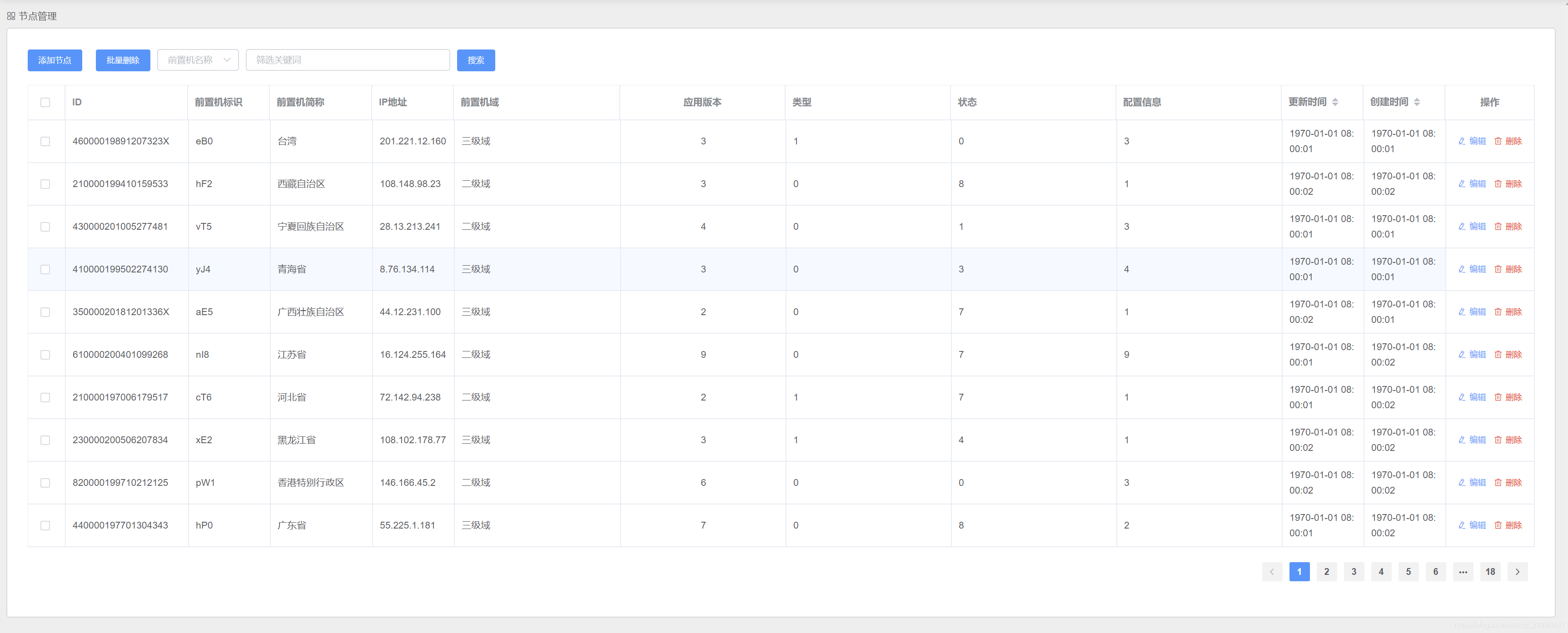
Task: Click edit icon for 黑龙江省 row
Action: pyautogui.click(x=1462, y=440)
